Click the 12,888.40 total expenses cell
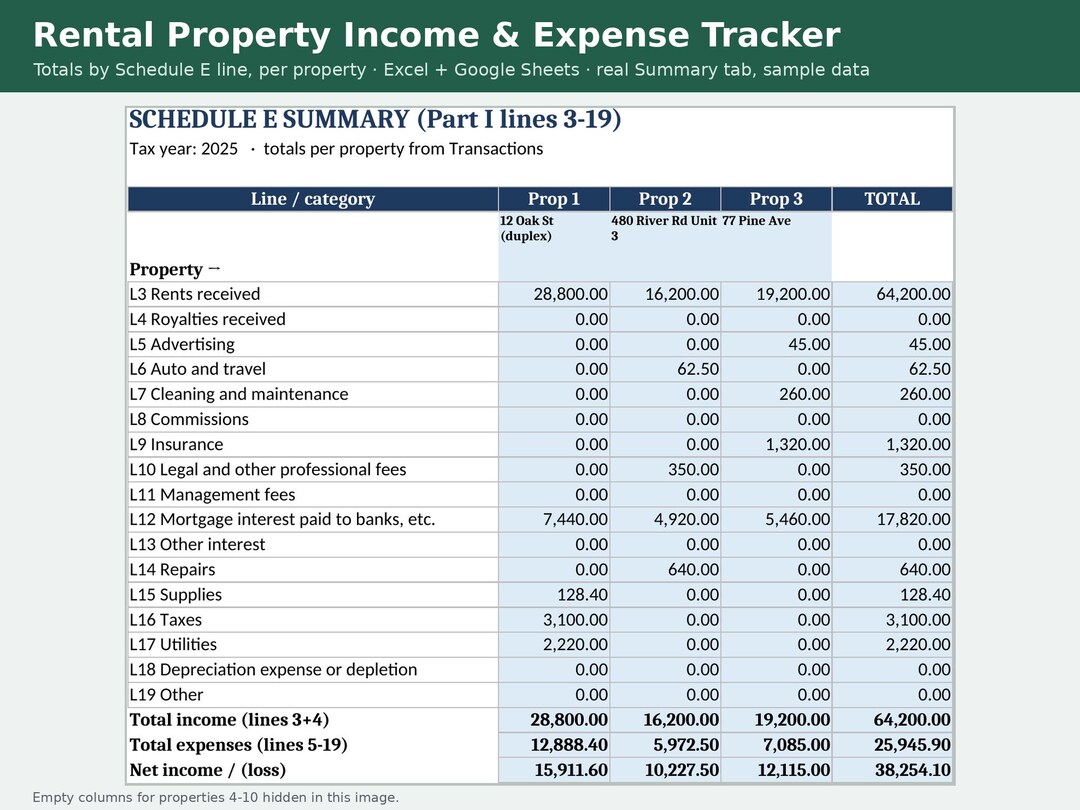 point(554,745)
